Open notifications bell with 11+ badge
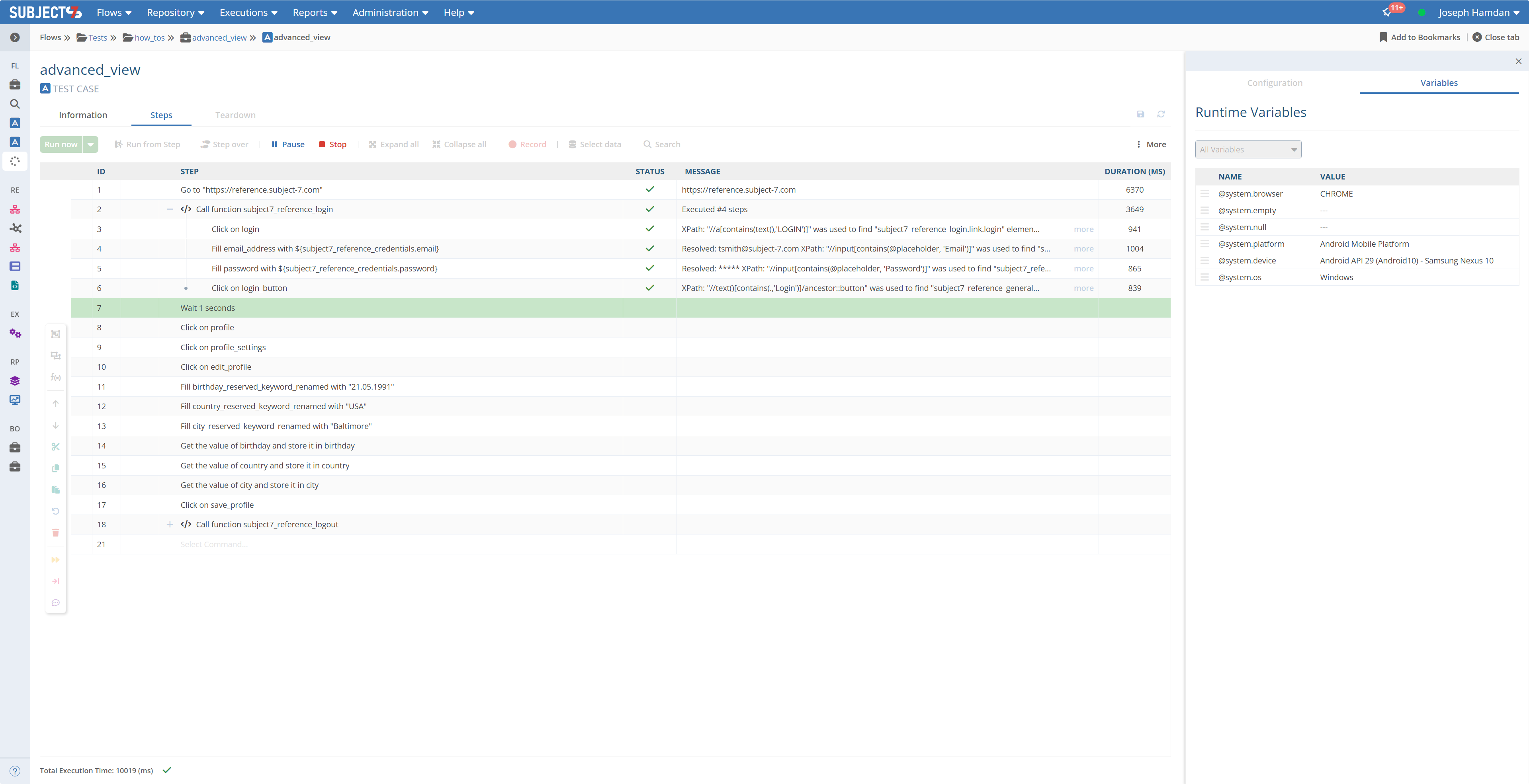Viewport: 1529px width, 784px height. [1387, 12]
